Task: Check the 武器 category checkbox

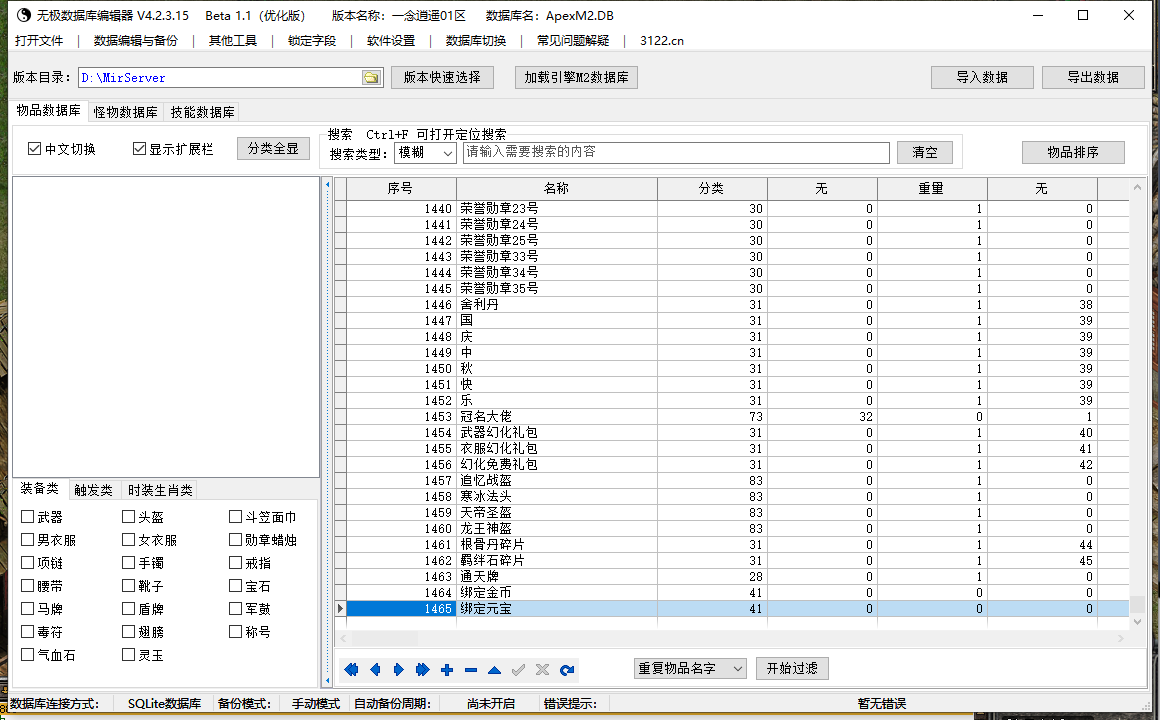Action: point(27,517)
